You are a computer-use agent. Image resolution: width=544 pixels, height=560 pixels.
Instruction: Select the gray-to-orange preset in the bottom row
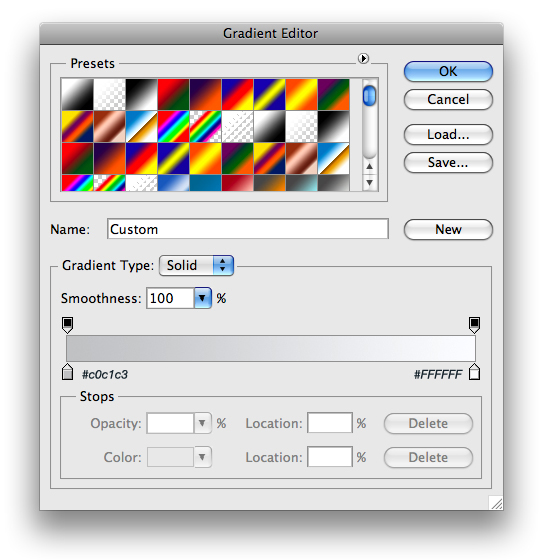coord(269,183)
